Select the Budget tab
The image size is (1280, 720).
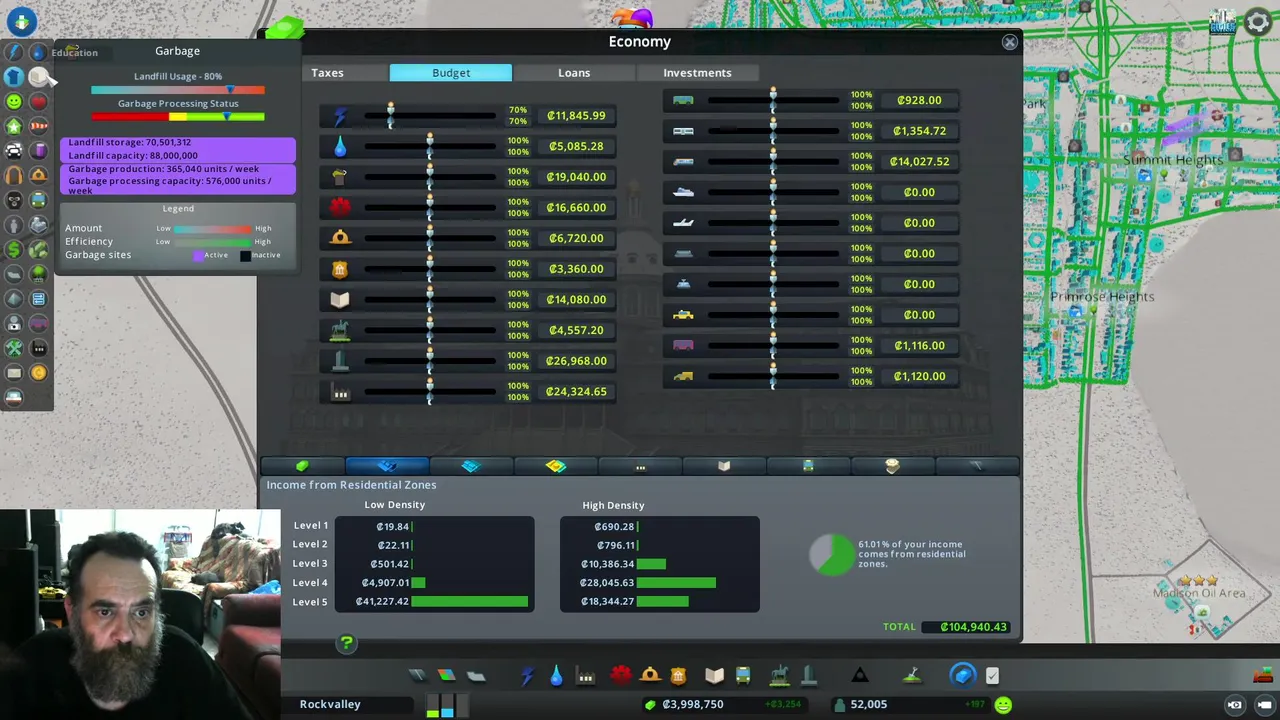[x=451, y=72]
